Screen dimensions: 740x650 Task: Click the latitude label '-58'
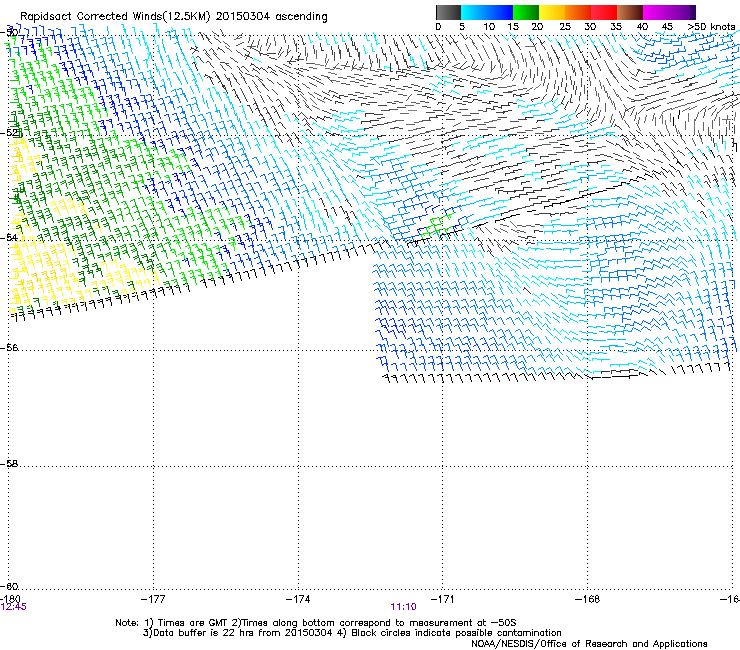tap(9, 464)
